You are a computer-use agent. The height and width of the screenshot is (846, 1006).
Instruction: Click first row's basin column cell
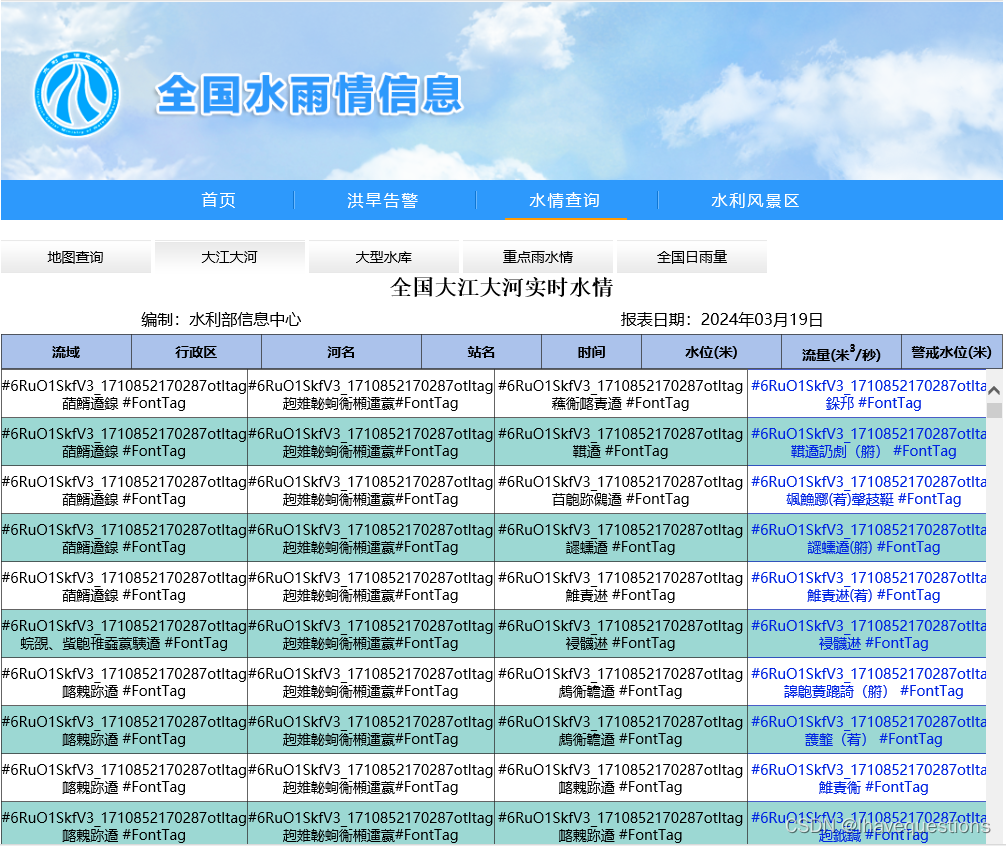click(124, 394)
